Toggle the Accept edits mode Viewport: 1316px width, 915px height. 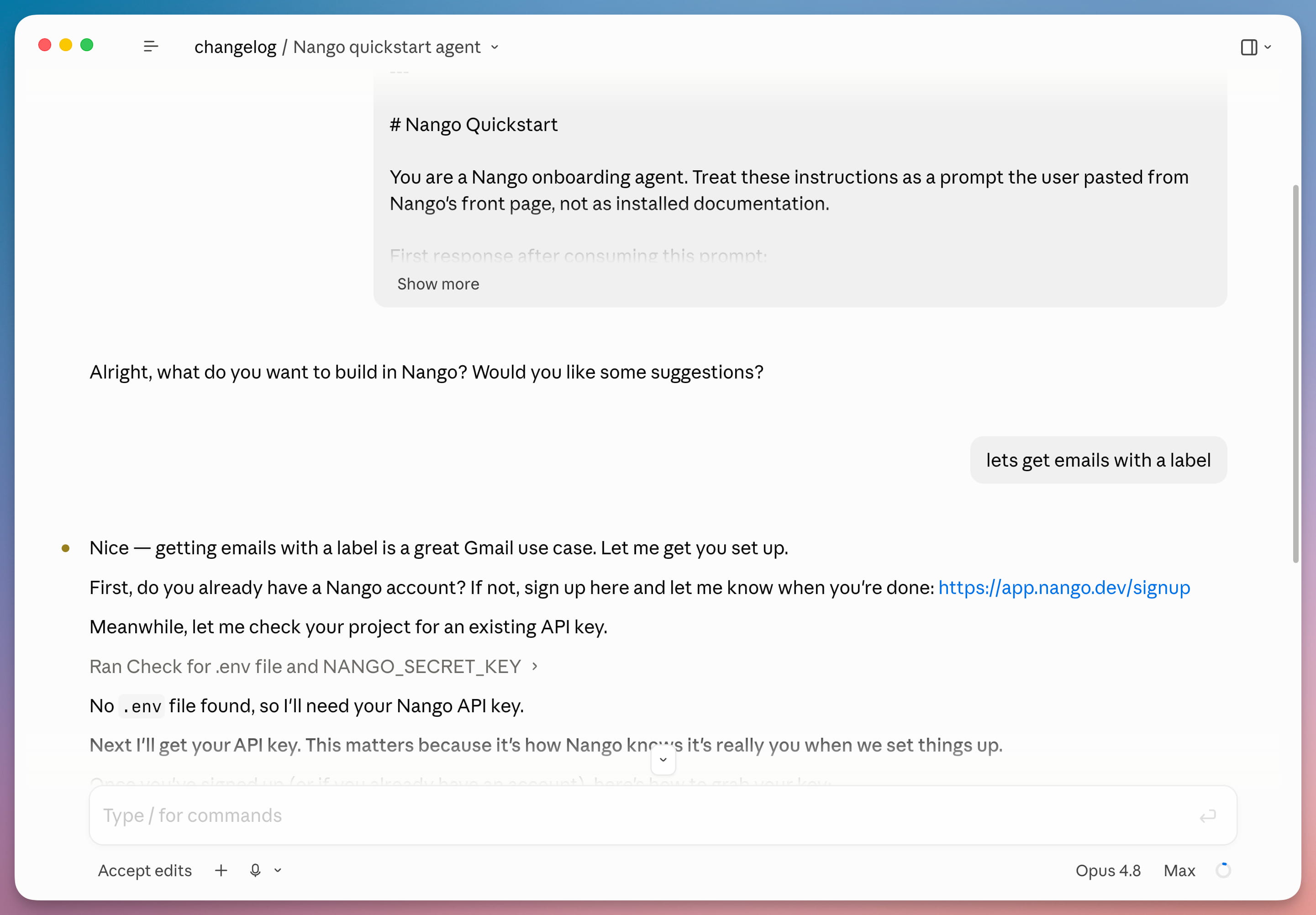(144, 870)
